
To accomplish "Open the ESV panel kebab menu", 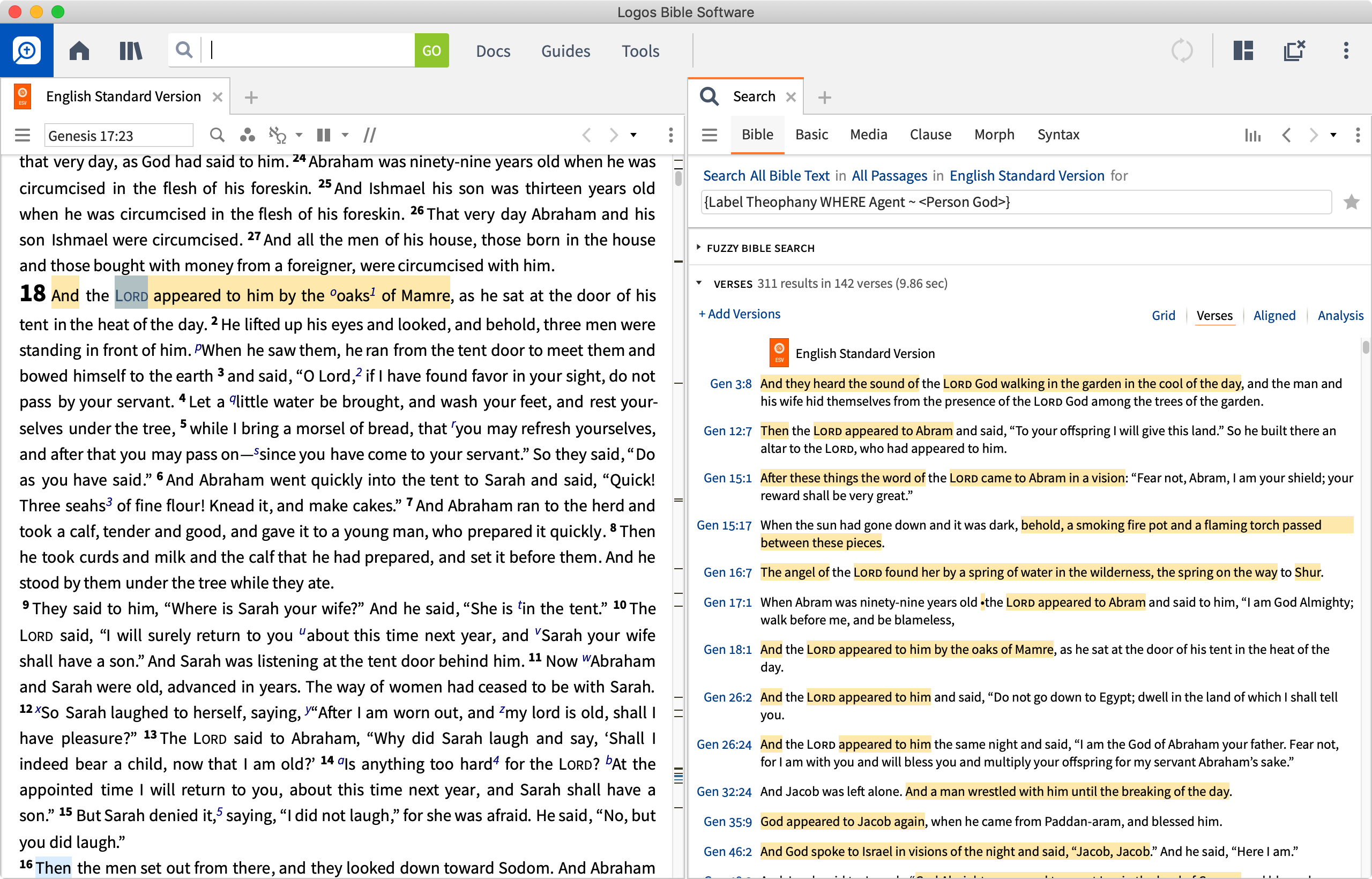I will pyautogui.click(x=670, y=135).
